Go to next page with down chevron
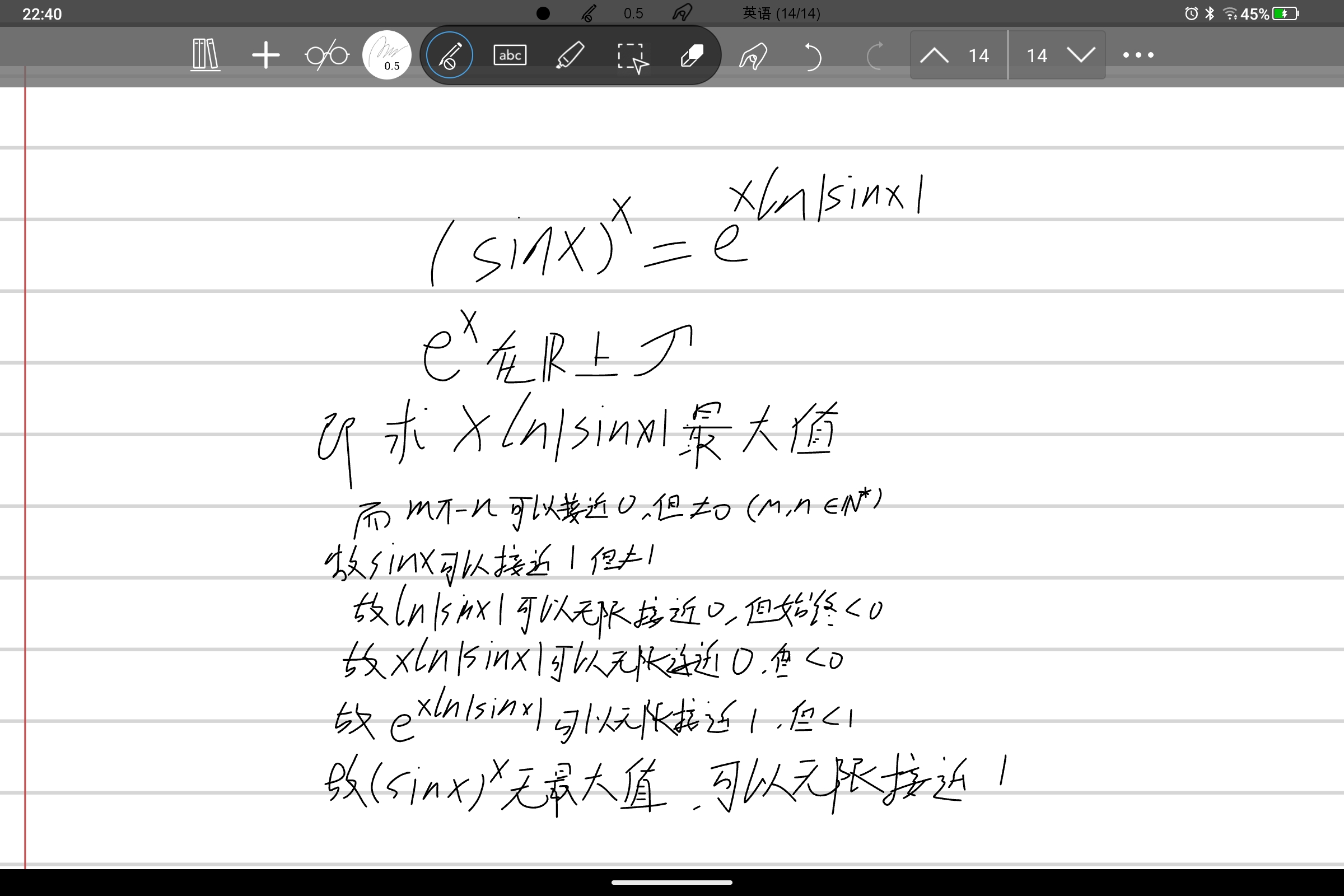This screenshot has width=1344, height=896. click(1081, 55)
